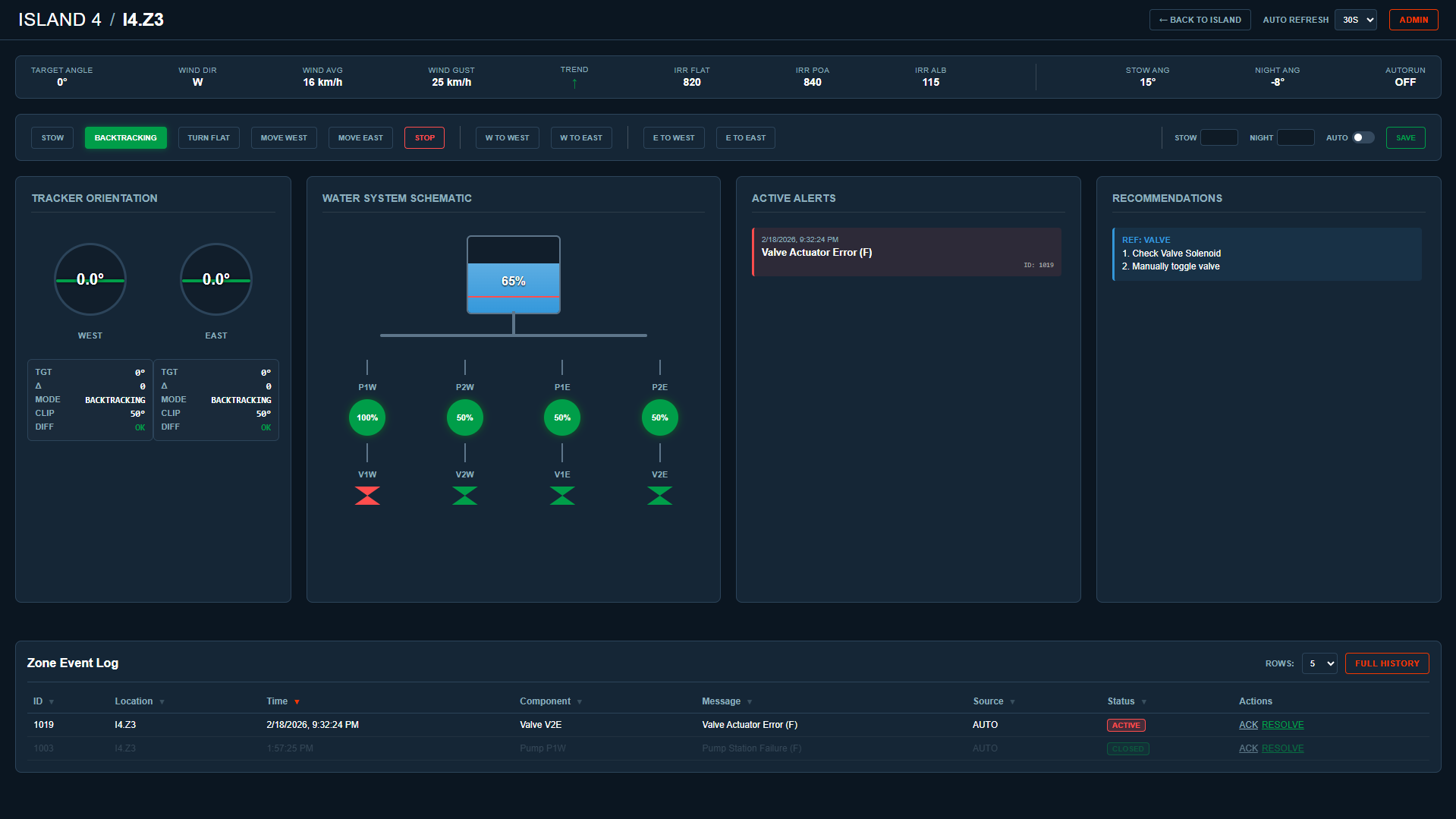Image resolution: width=1456 pixels, height=819 pixels.
Task: Select the pump P1E indicator
Action: 562,417
